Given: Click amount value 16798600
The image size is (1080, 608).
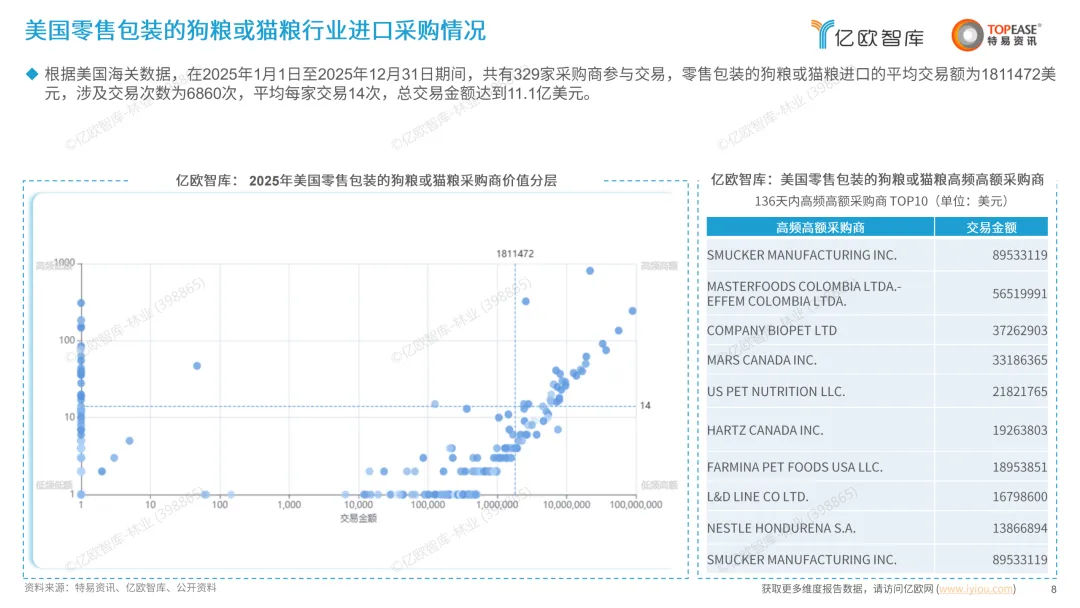Looking at the screenshot, I should (1019, 496).
